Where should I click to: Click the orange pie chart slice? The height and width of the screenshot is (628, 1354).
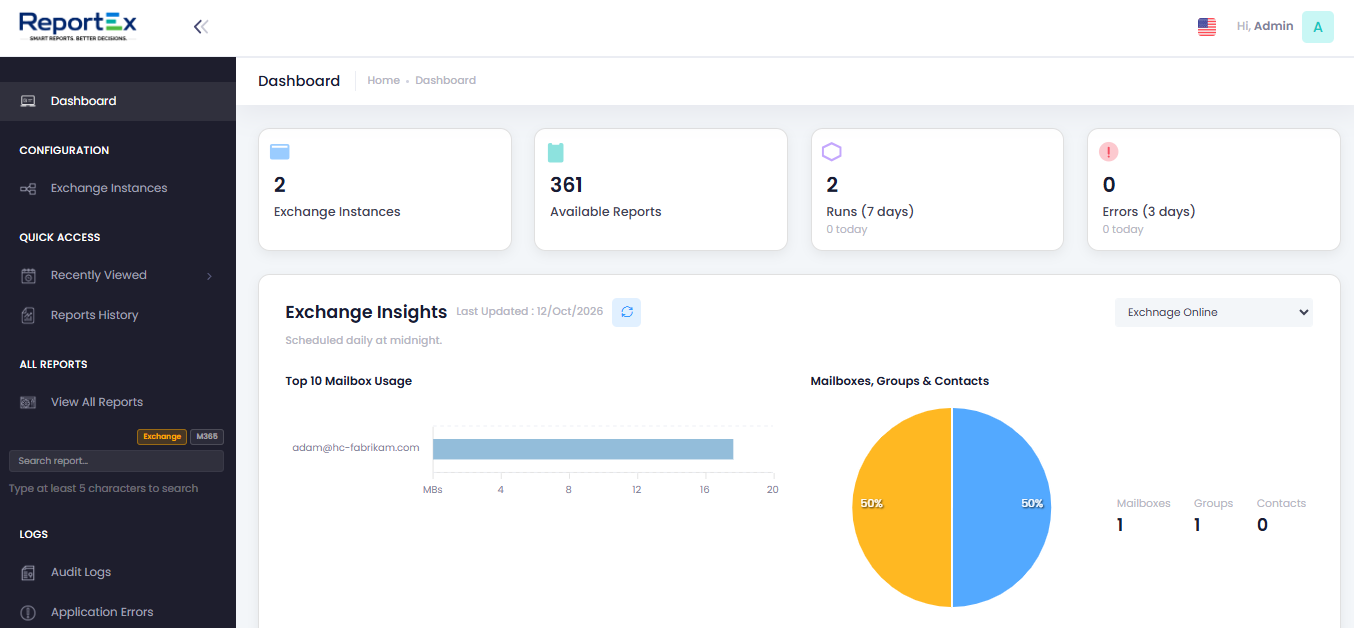tap(901, 507)
